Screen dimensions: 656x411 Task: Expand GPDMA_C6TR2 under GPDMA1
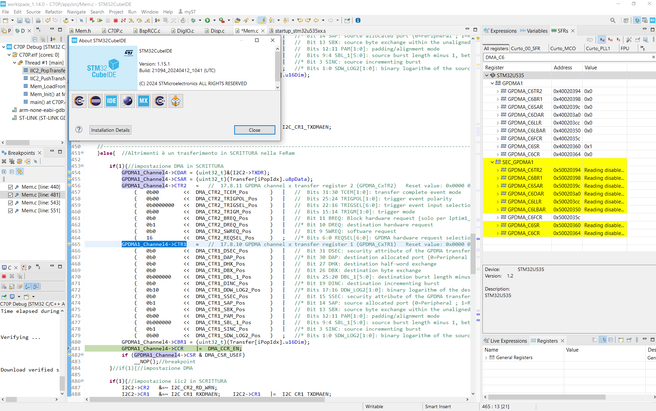click(497, 91)
